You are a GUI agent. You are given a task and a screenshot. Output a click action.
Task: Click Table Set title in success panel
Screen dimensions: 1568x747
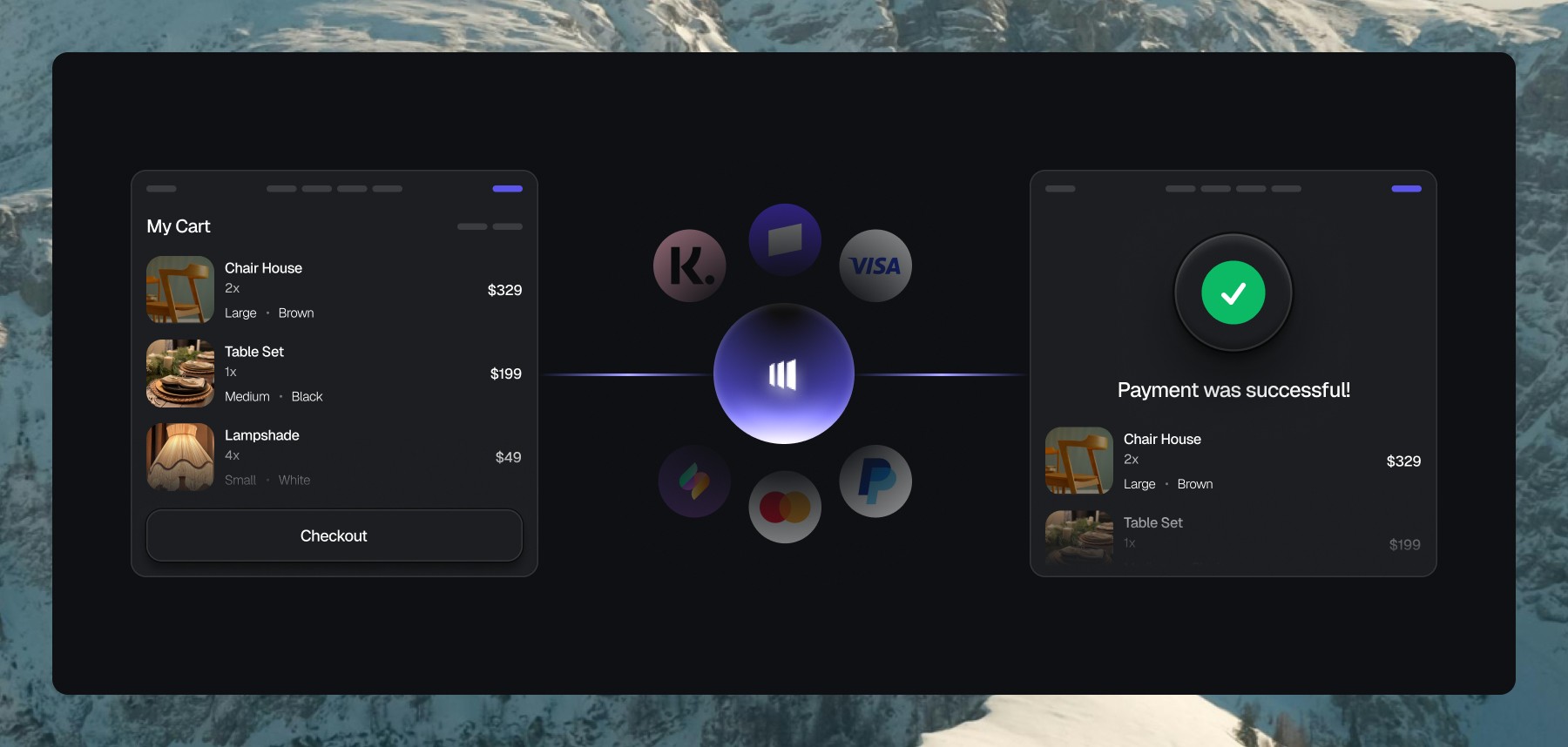point(1153,522)
